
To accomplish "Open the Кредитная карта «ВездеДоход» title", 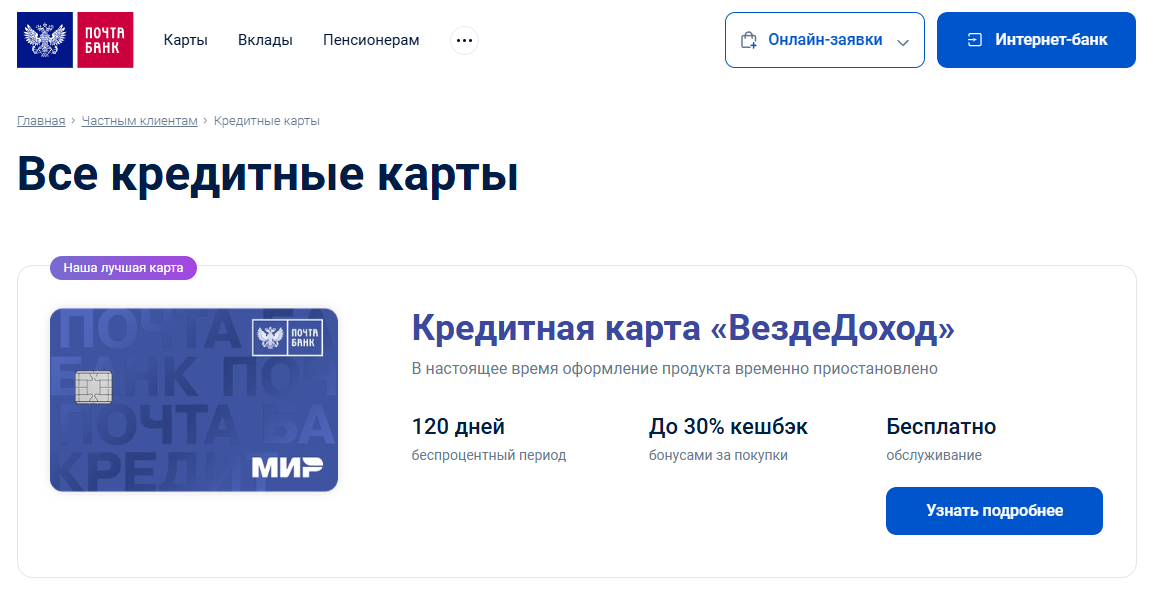I will pyautogui.click(x=683, y=328).
